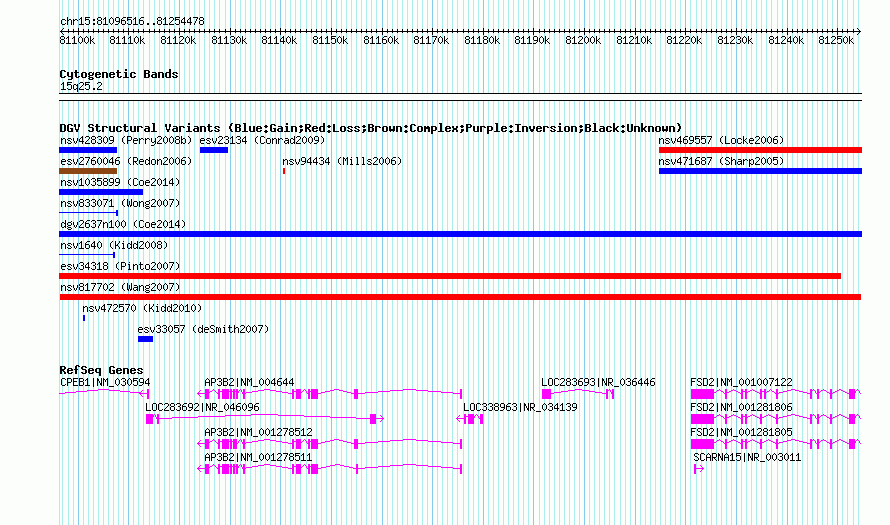Click the AP3B2|NM_001278512 gene label

tap(258, 432)
